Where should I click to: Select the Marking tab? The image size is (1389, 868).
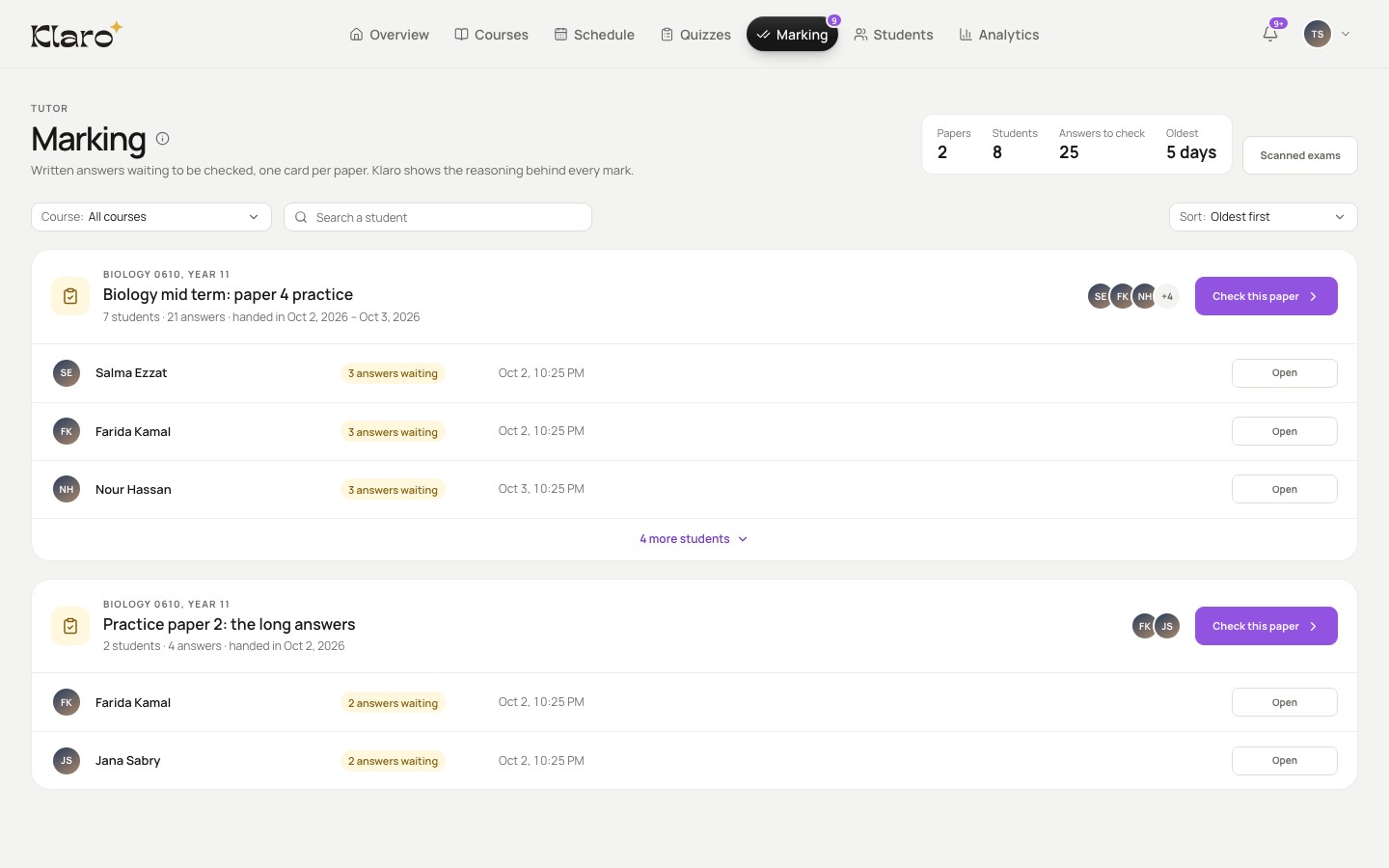[x=792, y=35]
